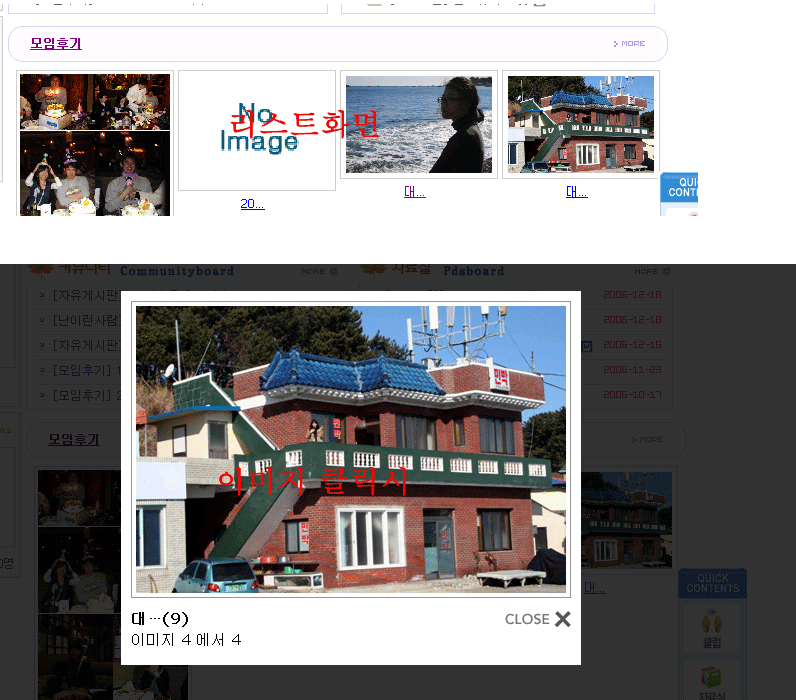Open the party photo thumbnail in top list
The width and height of the screenshot is (796, 700).
[x=95, y=144]
